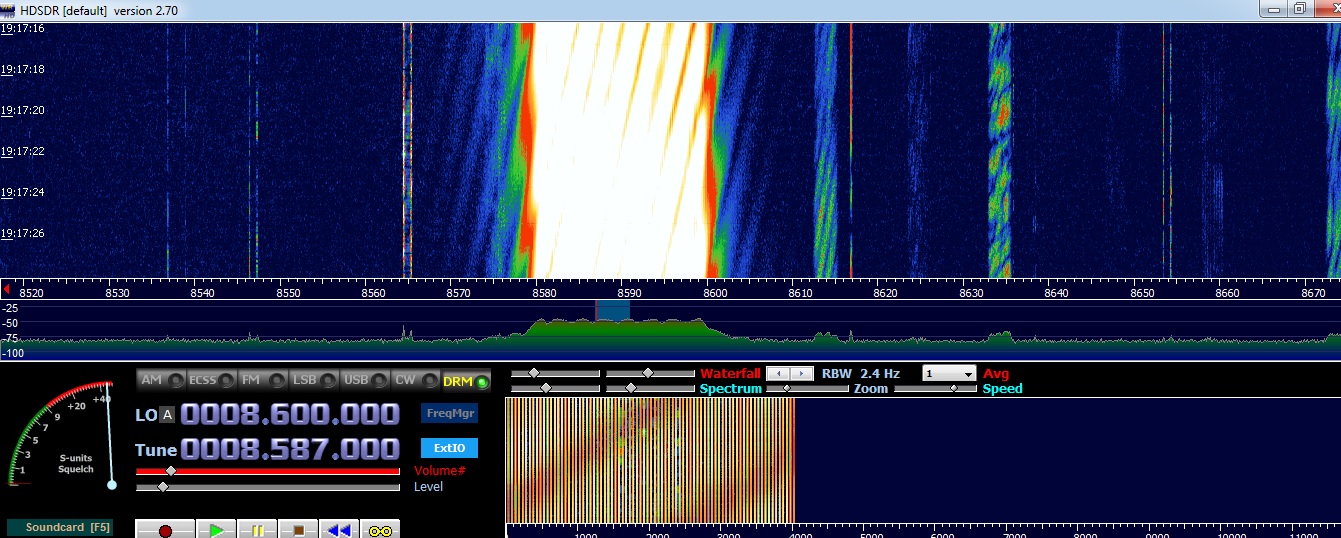1341x538 pixels.
Task: Toggle the LO A/B selector button
Action: pyautogui.click(x=167, y=415)
